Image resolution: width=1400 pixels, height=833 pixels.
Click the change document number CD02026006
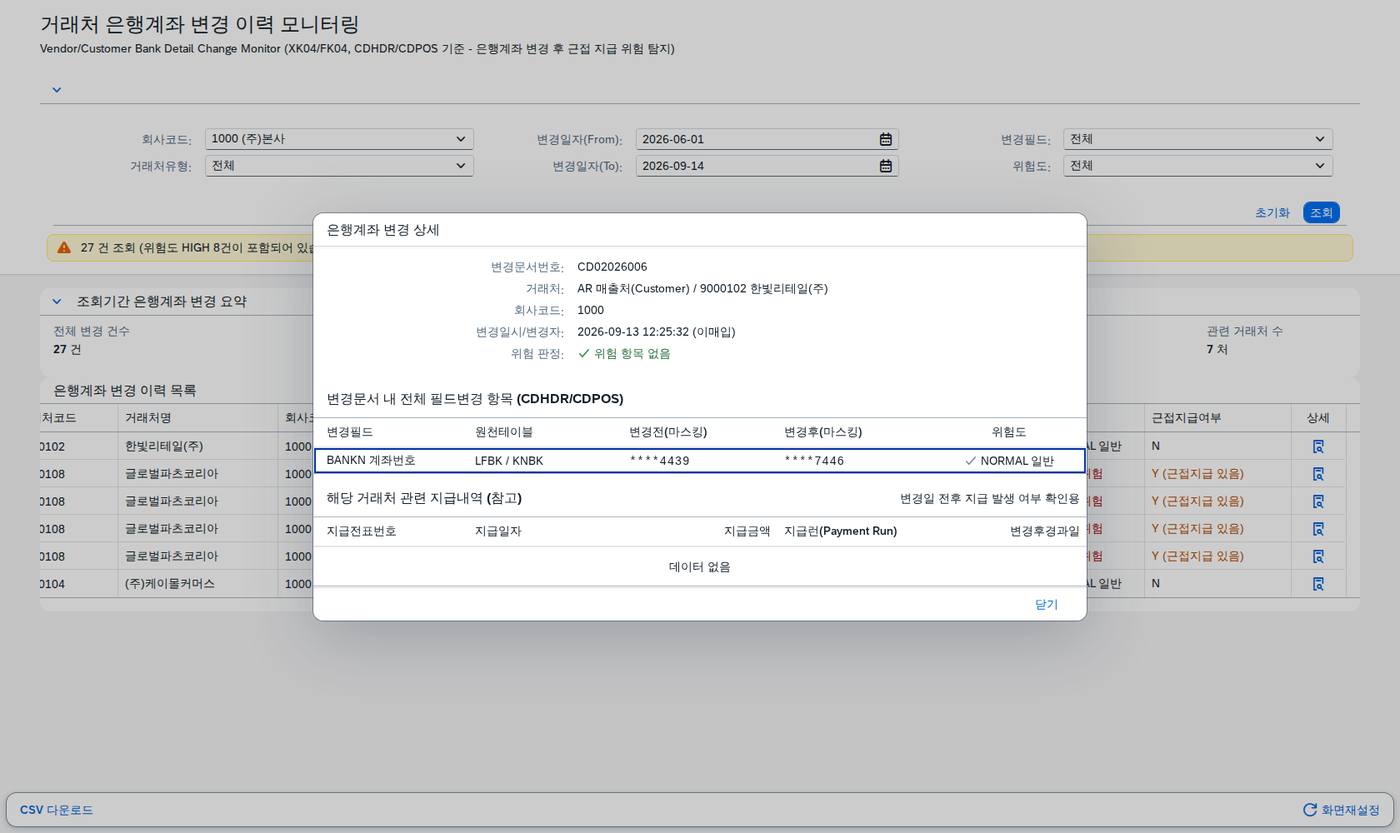612,267
